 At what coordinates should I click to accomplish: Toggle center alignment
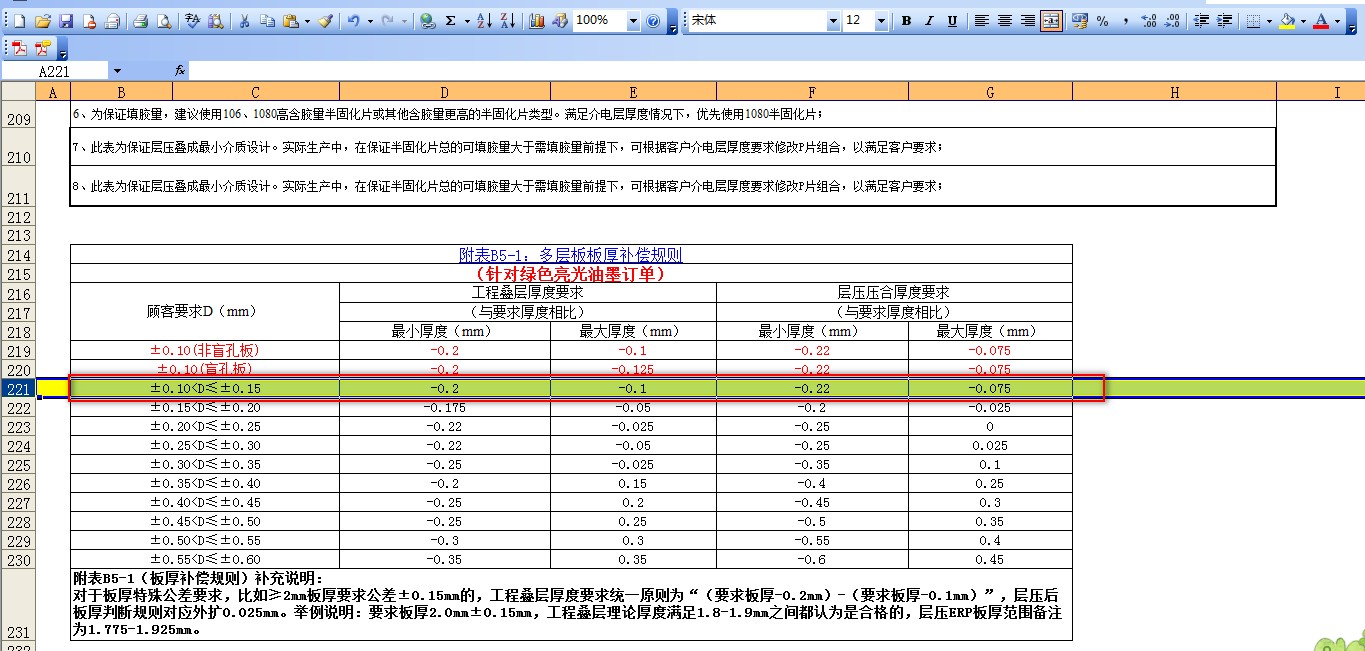(x=1005, y=21)
